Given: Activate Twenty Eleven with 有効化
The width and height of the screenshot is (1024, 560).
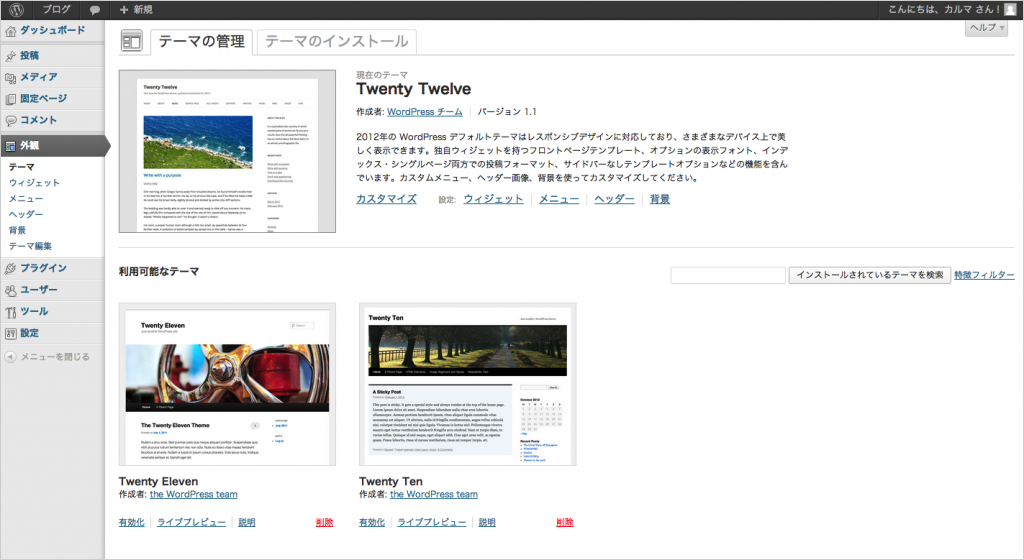Looking at the screenshot, I should (131, 522).
